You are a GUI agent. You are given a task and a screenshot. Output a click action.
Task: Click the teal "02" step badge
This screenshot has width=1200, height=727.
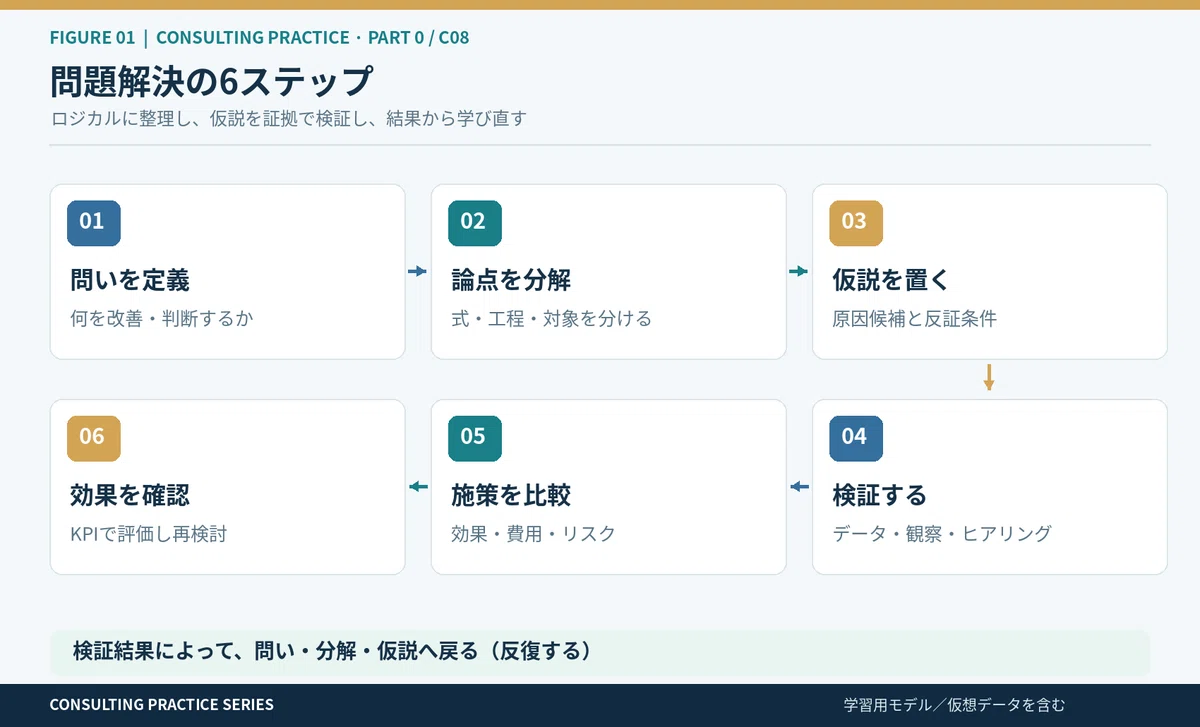474,223
